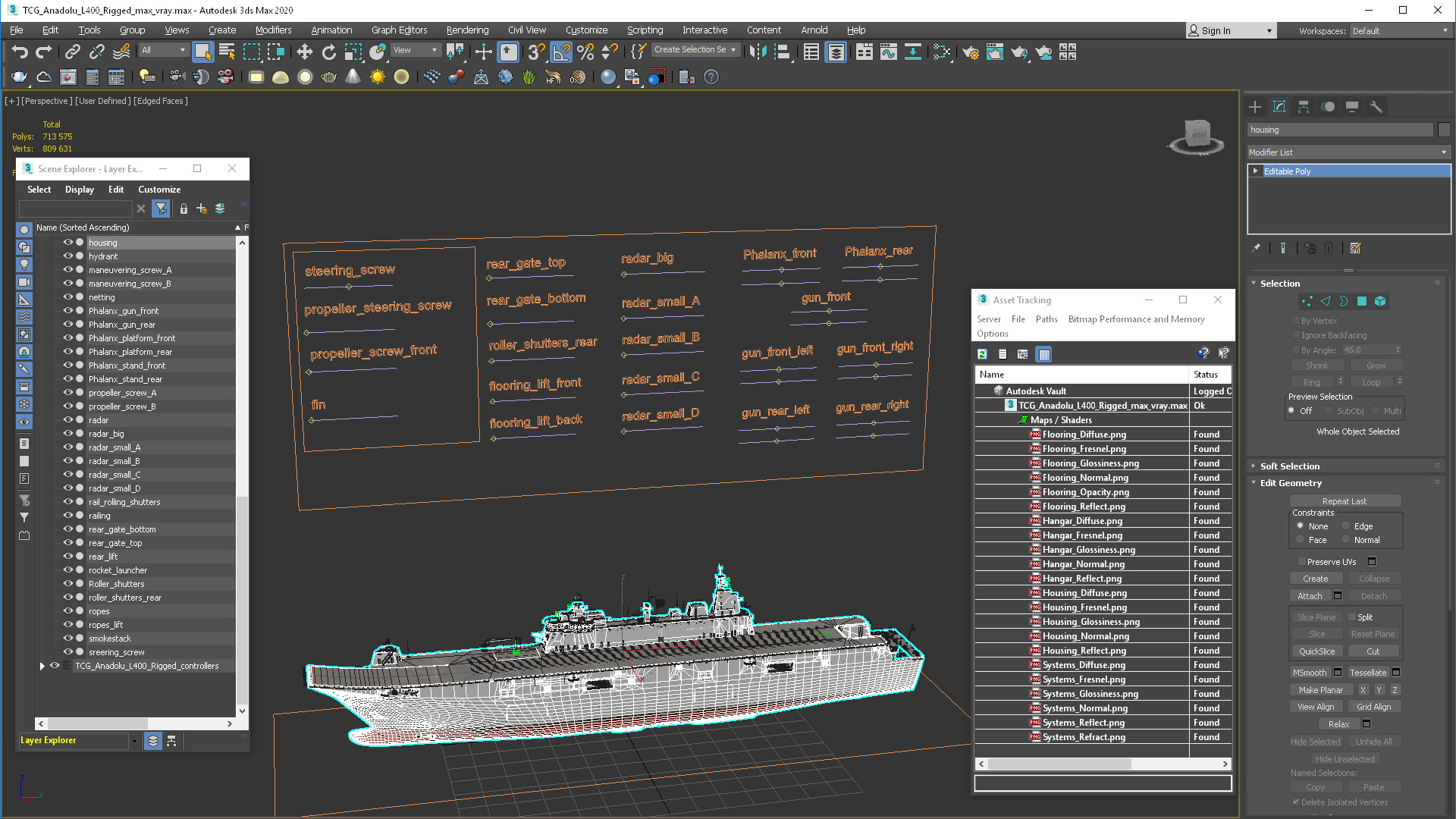1456x819 pixels.
Task: Click the Undo icon in main toolbar
Action: pos(20,52)
